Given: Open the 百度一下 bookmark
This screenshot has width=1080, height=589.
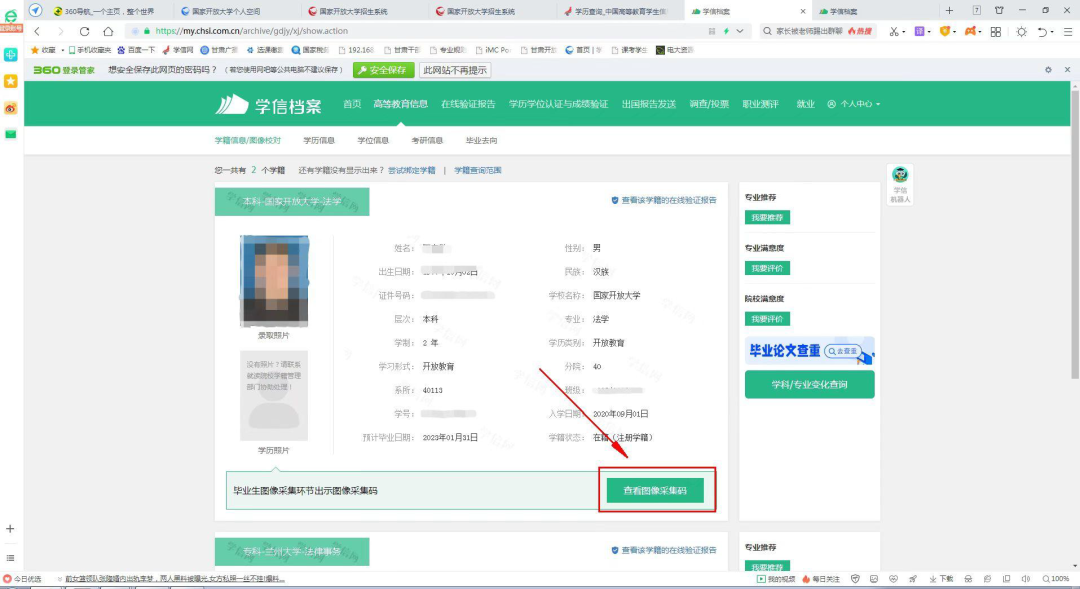Looking at the screenshot, I should (x=136, y=50).
